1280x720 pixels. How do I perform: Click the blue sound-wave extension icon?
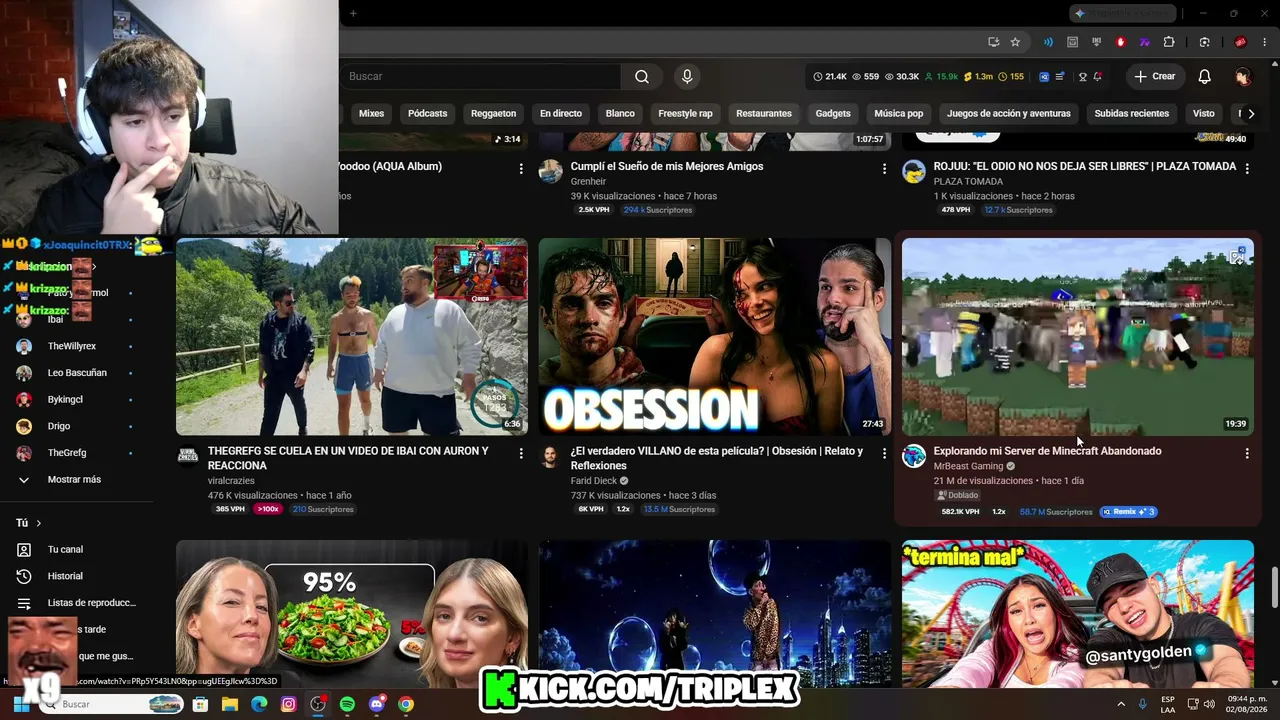tap(1048, 42)
